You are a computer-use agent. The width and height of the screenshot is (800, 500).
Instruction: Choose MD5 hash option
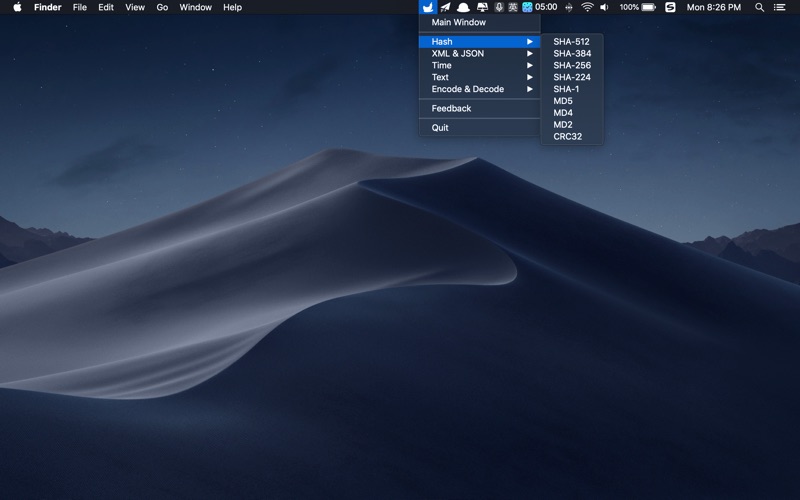click(563, 101)
